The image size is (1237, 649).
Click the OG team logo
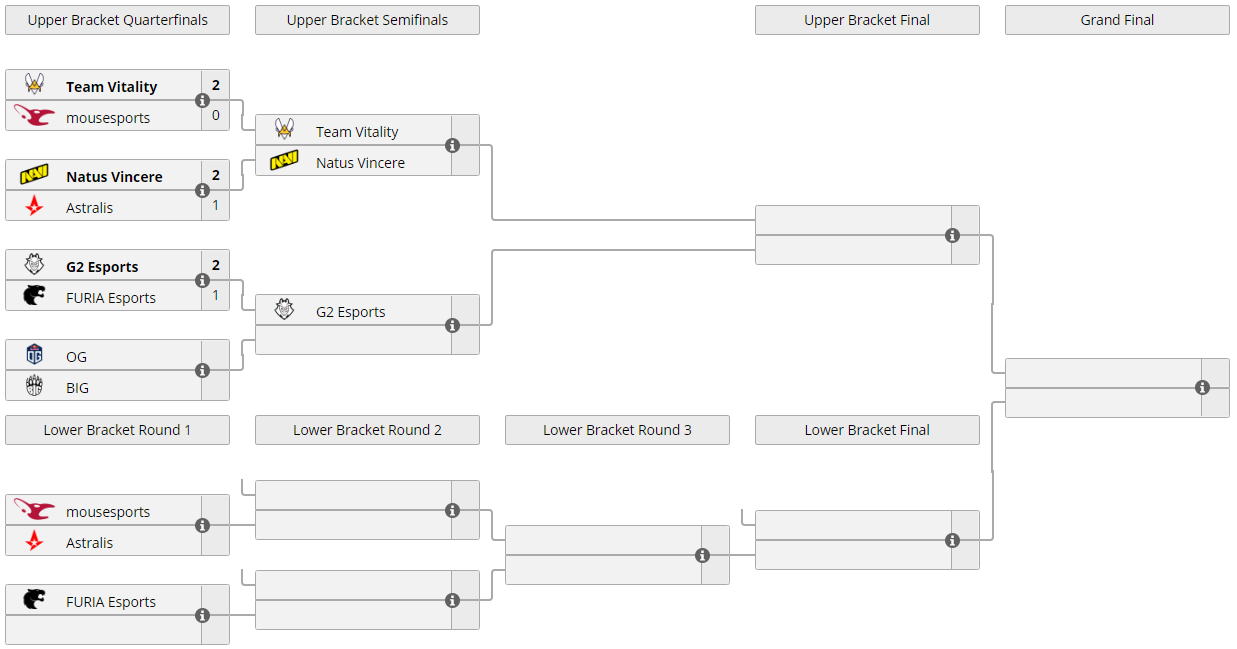click(x=35, y=356)
